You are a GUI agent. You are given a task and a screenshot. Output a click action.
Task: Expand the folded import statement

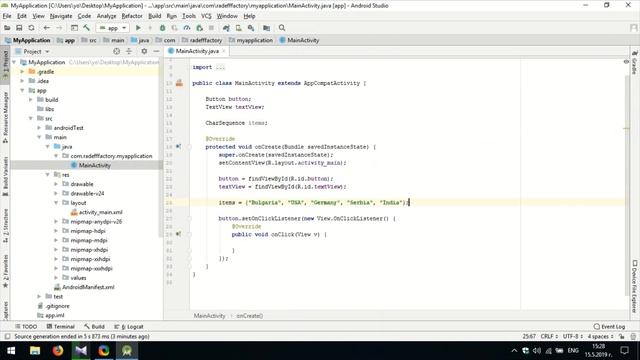(x=220, y=67)
